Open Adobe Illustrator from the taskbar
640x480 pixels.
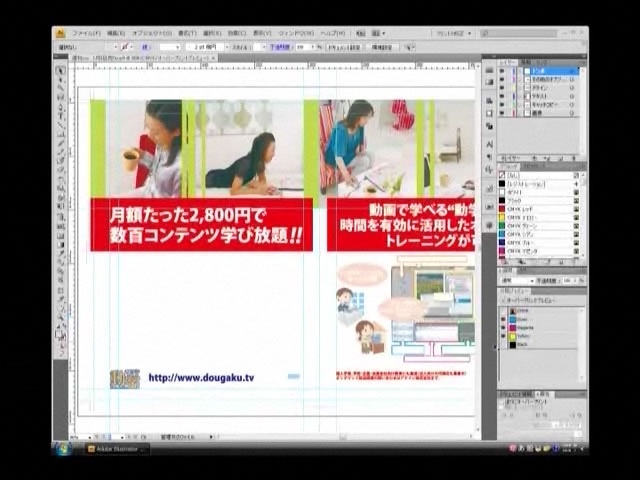[115, 449]
